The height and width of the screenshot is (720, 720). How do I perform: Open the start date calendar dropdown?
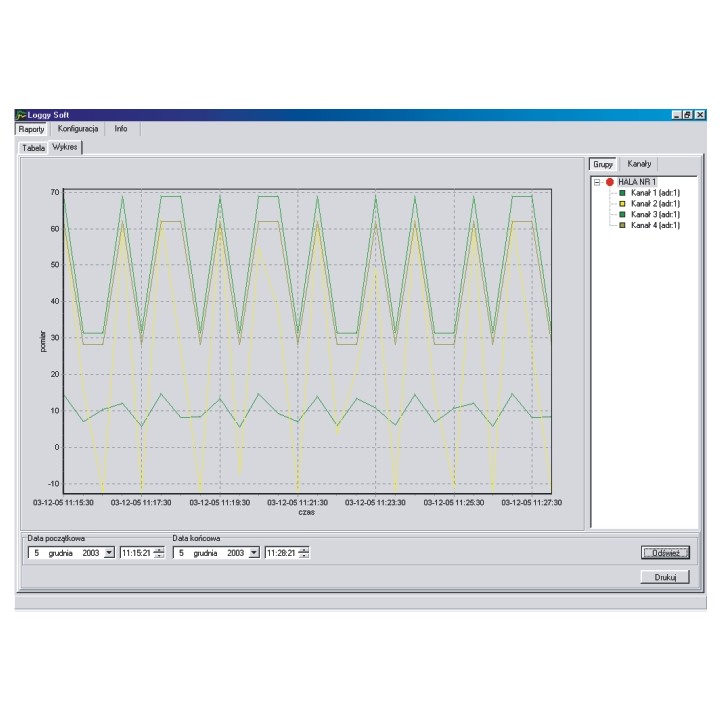click(x=109, y=553)
